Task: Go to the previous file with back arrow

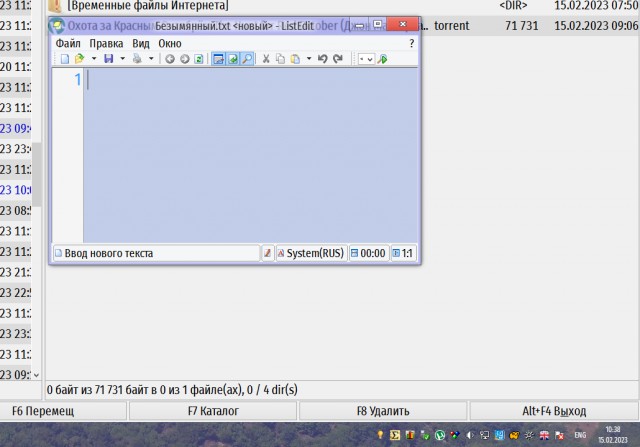Action: tap(170, 59)
